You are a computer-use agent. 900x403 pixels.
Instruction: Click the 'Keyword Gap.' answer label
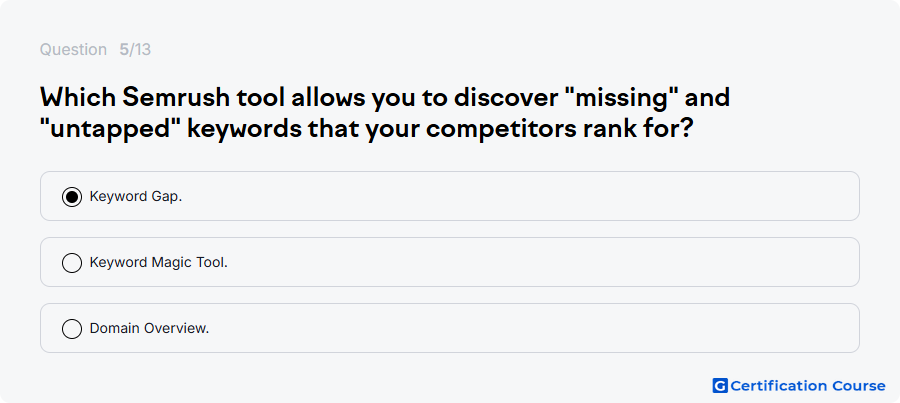click(136, 196)
